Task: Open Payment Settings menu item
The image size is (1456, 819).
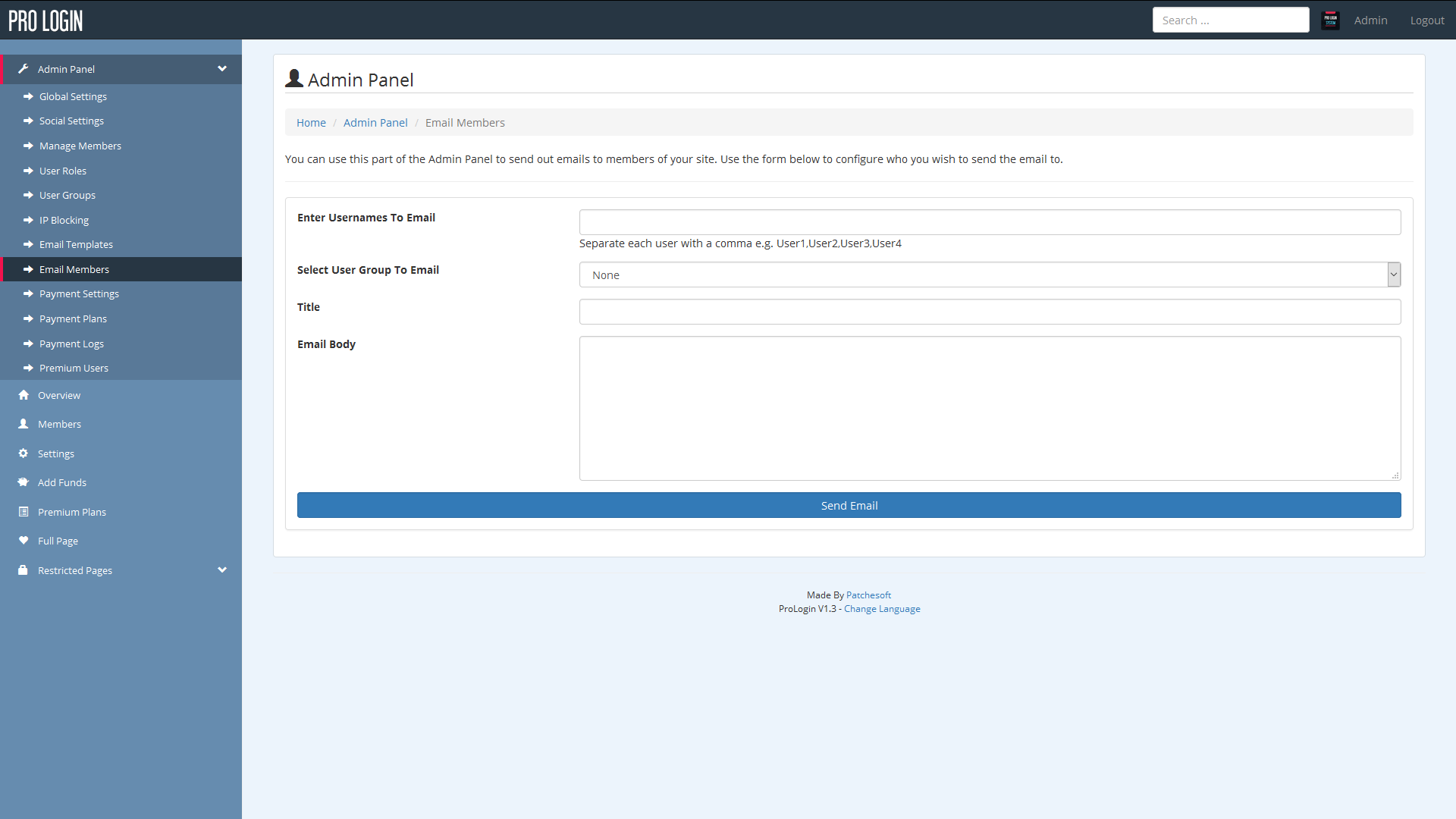Action: coord(79,293)
